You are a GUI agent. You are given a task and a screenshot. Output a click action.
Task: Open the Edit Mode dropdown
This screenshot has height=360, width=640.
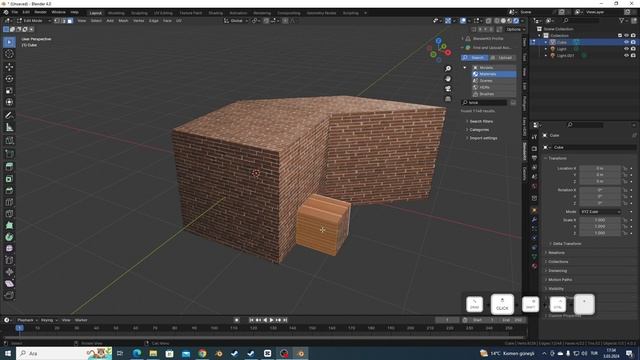pos(33,20)
